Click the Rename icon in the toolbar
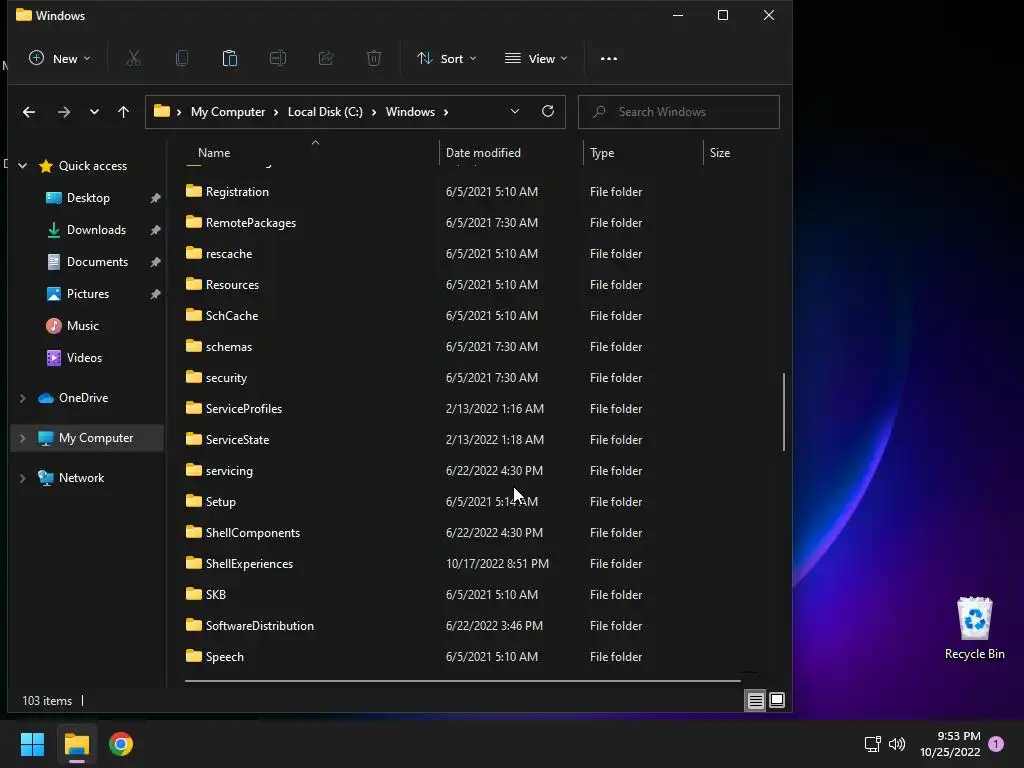The image size is (1024, 768). click(x=278, y=58)
